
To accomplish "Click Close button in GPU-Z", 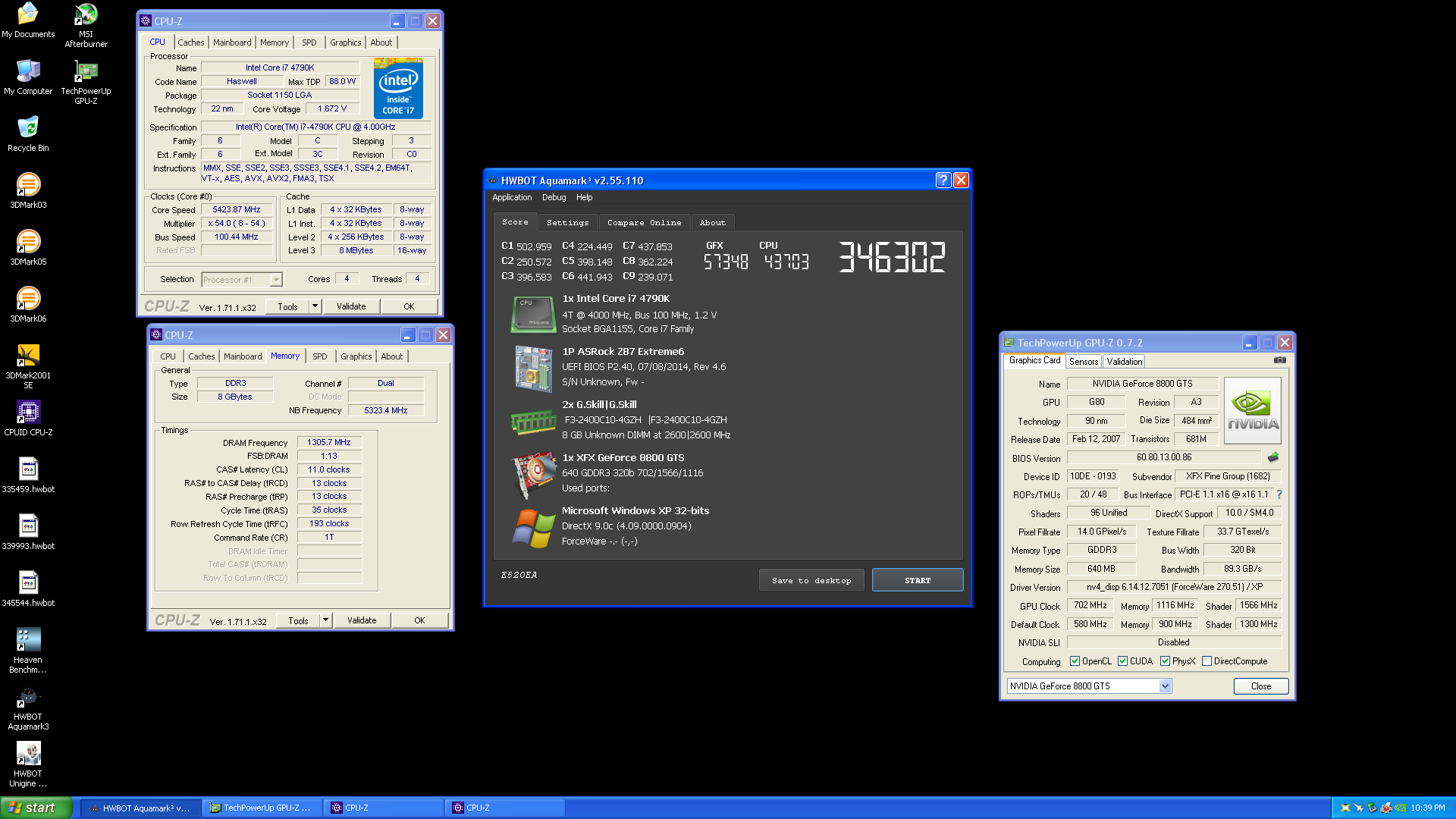I will [1261, 686].
